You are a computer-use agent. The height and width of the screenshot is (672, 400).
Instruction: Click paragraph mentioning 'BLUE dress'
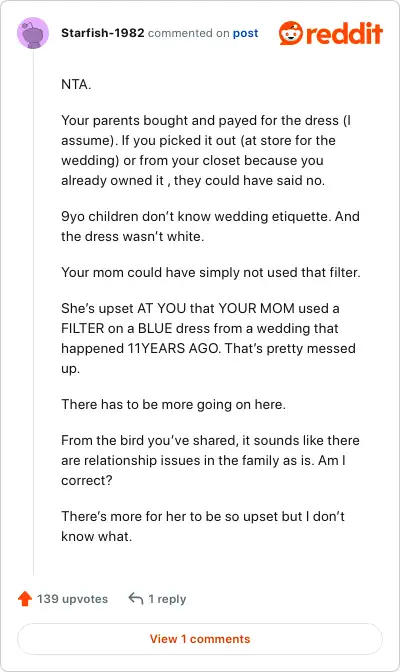[x=208, y=338]
